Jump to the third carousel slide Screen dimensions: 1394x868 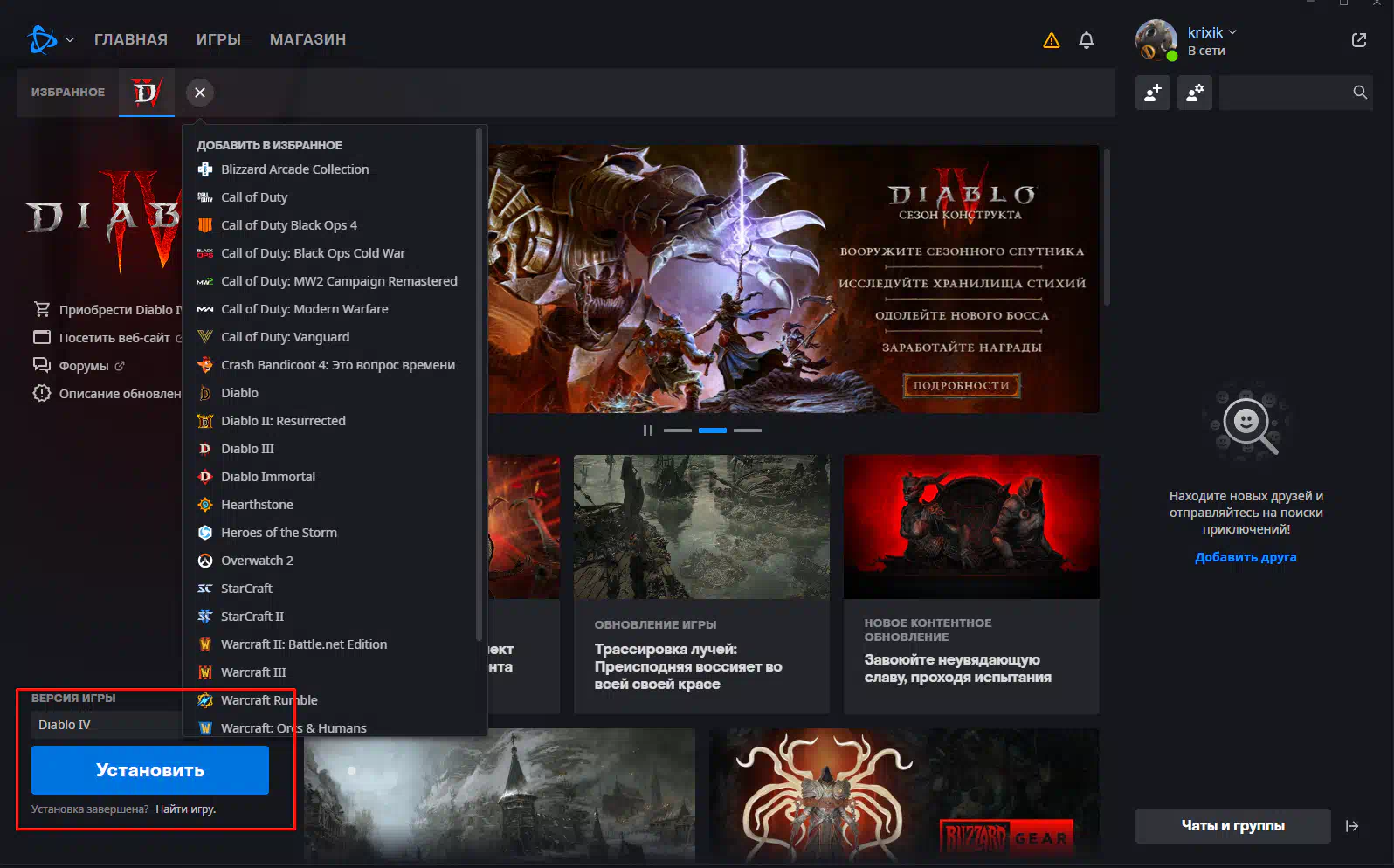click(x=748, y=431)
